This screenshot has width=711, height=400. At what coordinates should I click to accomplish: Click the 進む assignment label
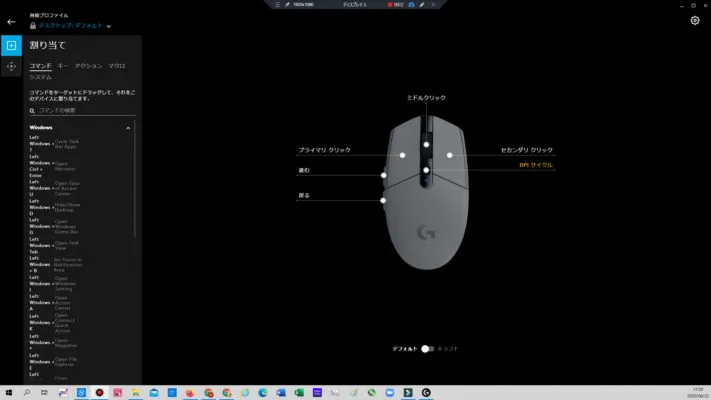304,171
